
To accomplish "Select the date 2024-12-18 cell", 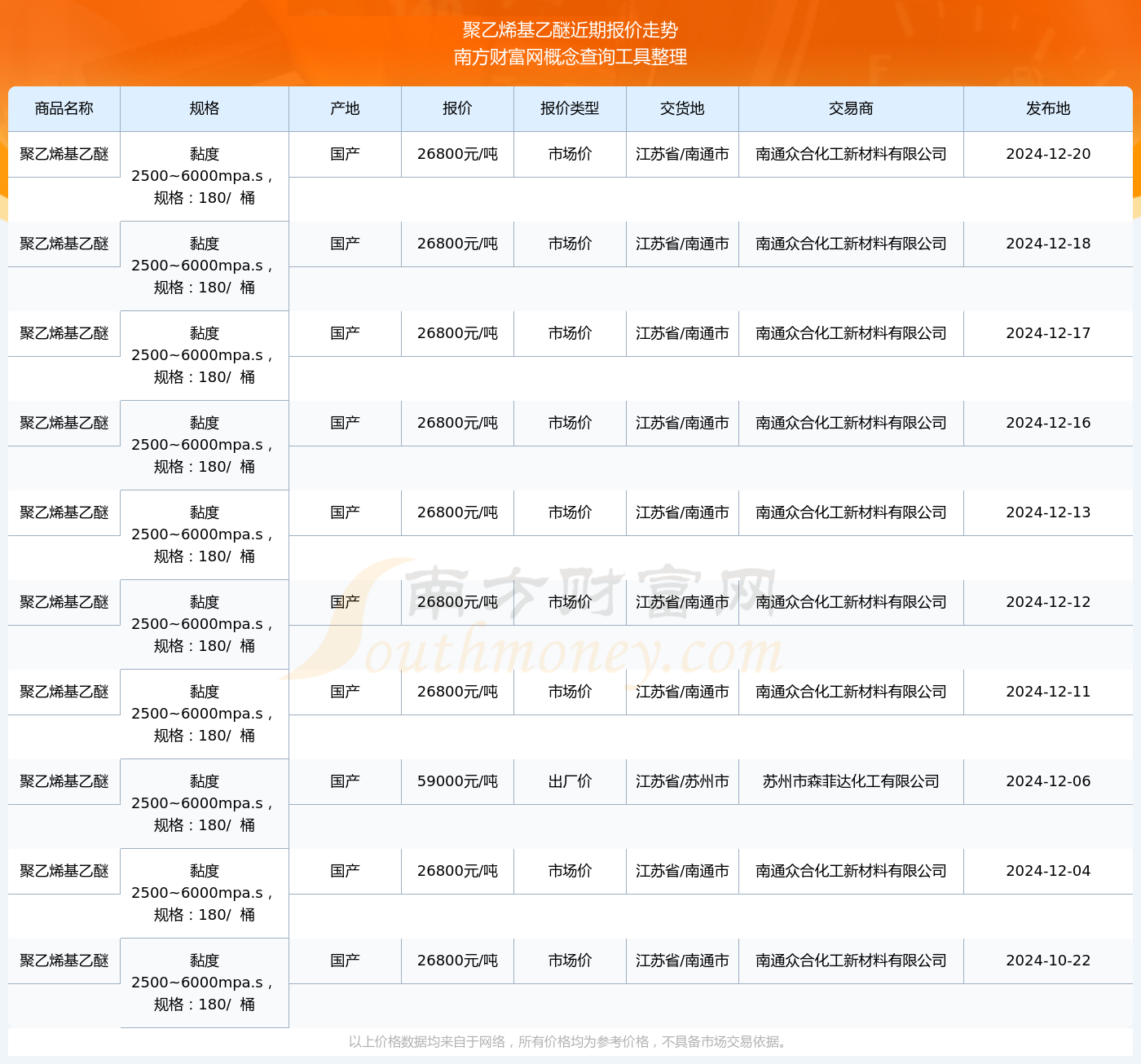I will click(x=1048, y=244).
